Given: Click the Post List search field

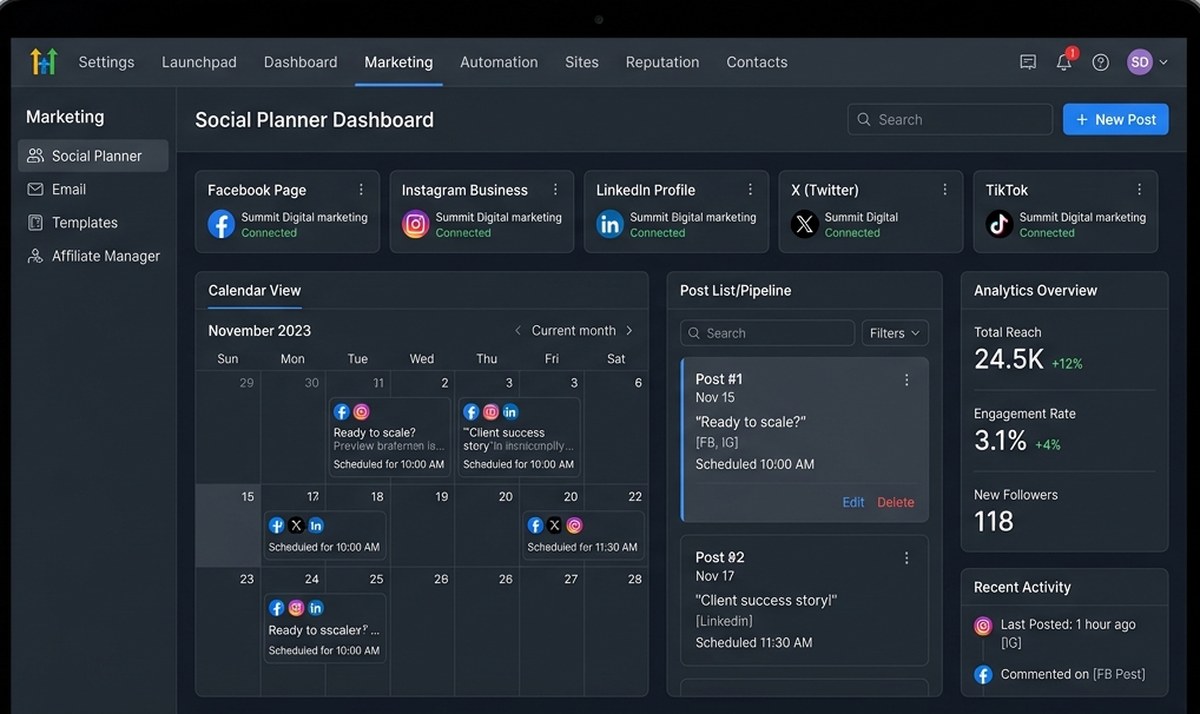Looking at the screenshot, I should [767, 333].
